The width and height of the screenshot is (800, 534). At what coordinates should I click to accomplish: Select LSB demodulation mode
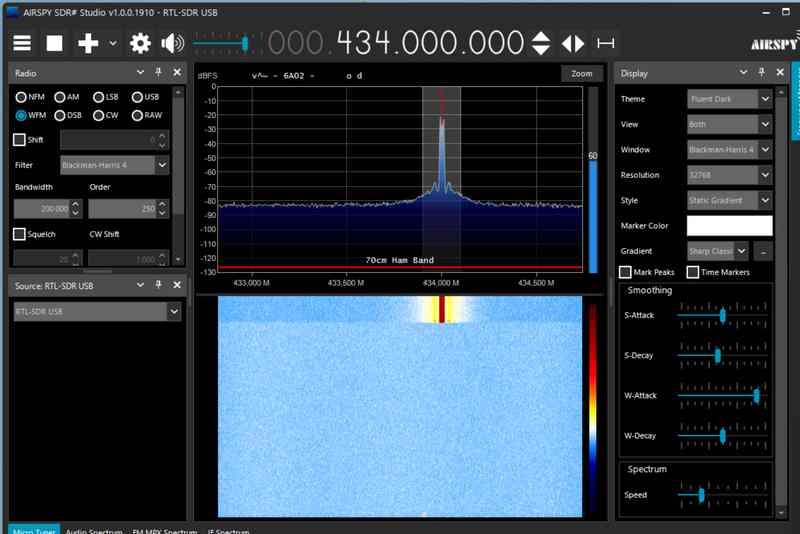[x=106, y=97]
